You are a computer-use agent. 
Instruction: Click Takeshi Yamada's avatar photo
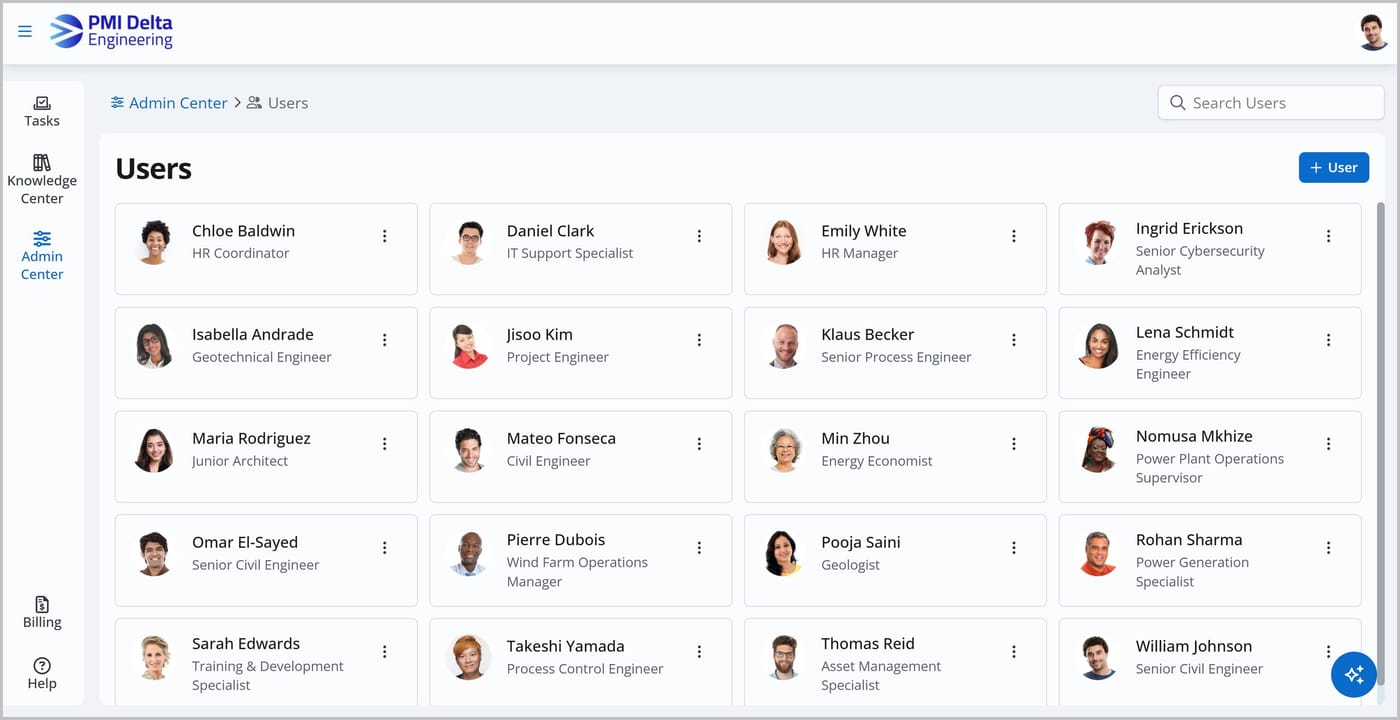[x=469, y=657]
